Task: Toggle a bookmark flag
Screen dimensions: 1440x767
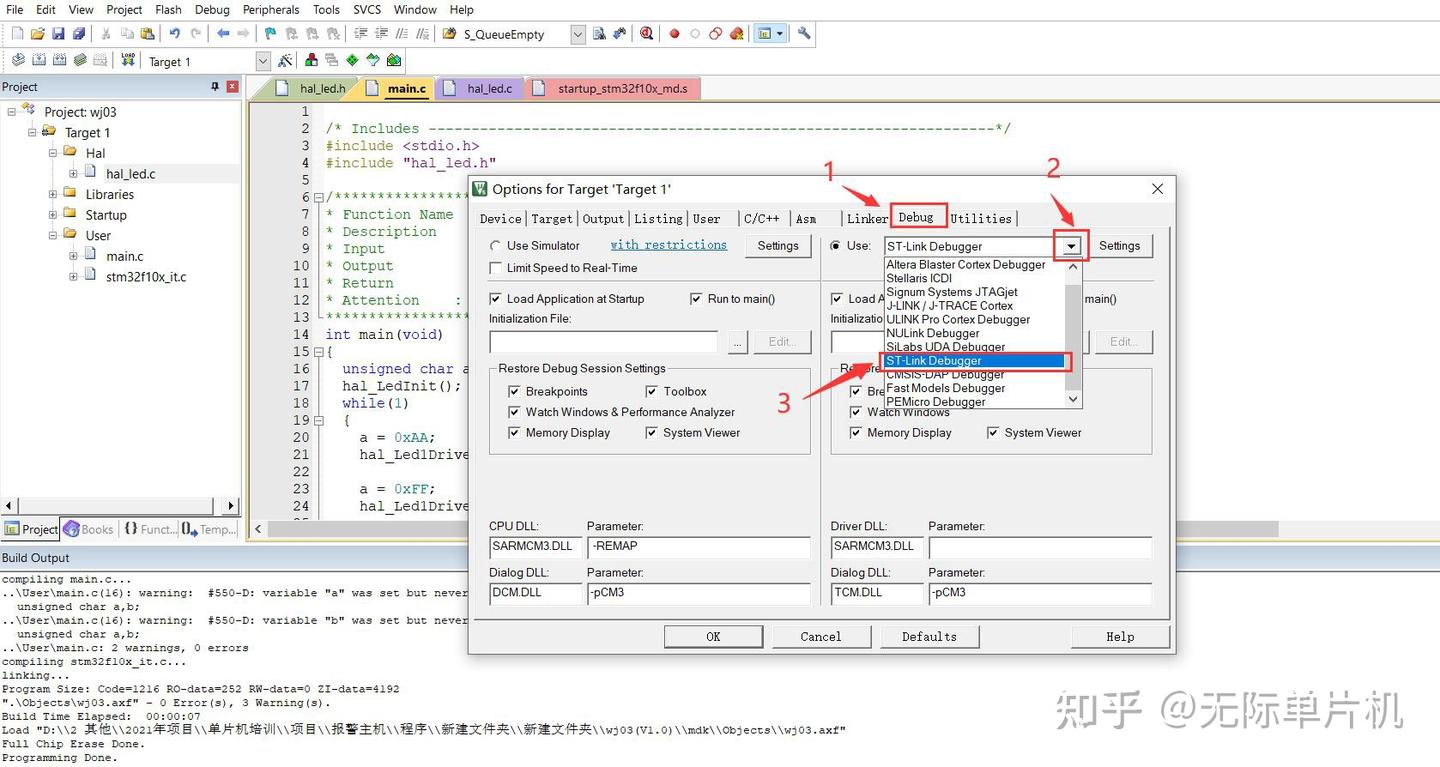Action: (268, 33)
